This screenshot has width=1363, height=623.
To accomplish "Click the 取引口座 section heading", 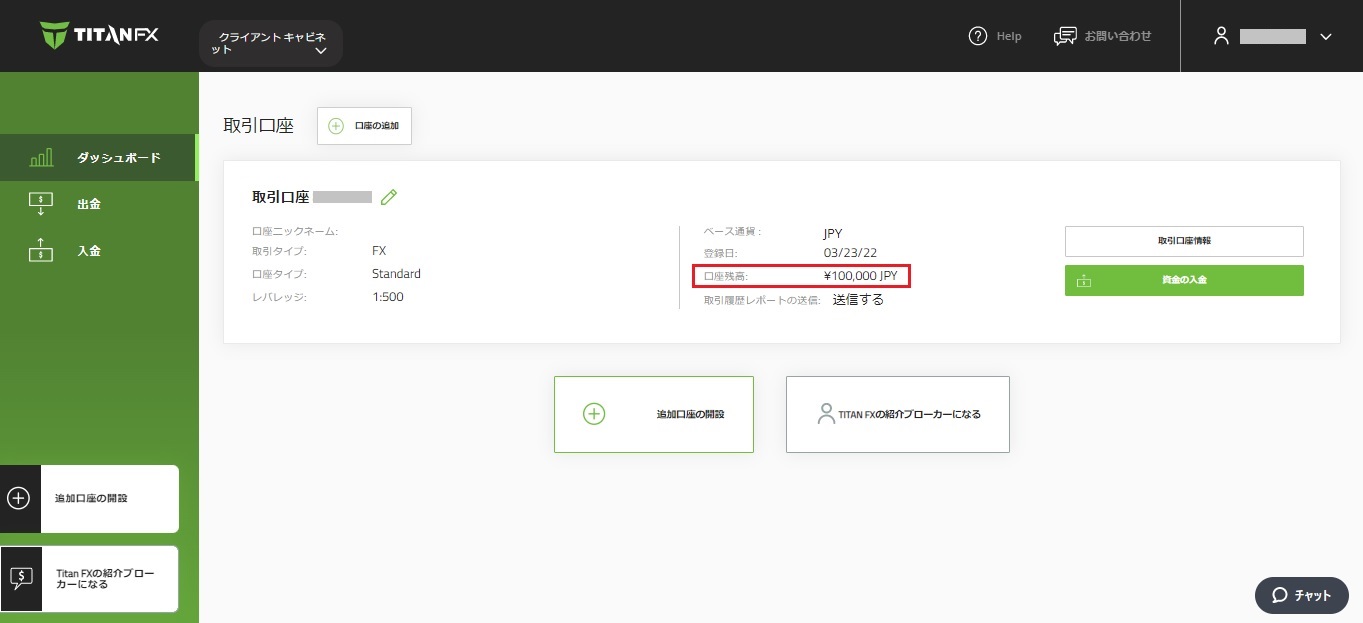I will (259, 126).
